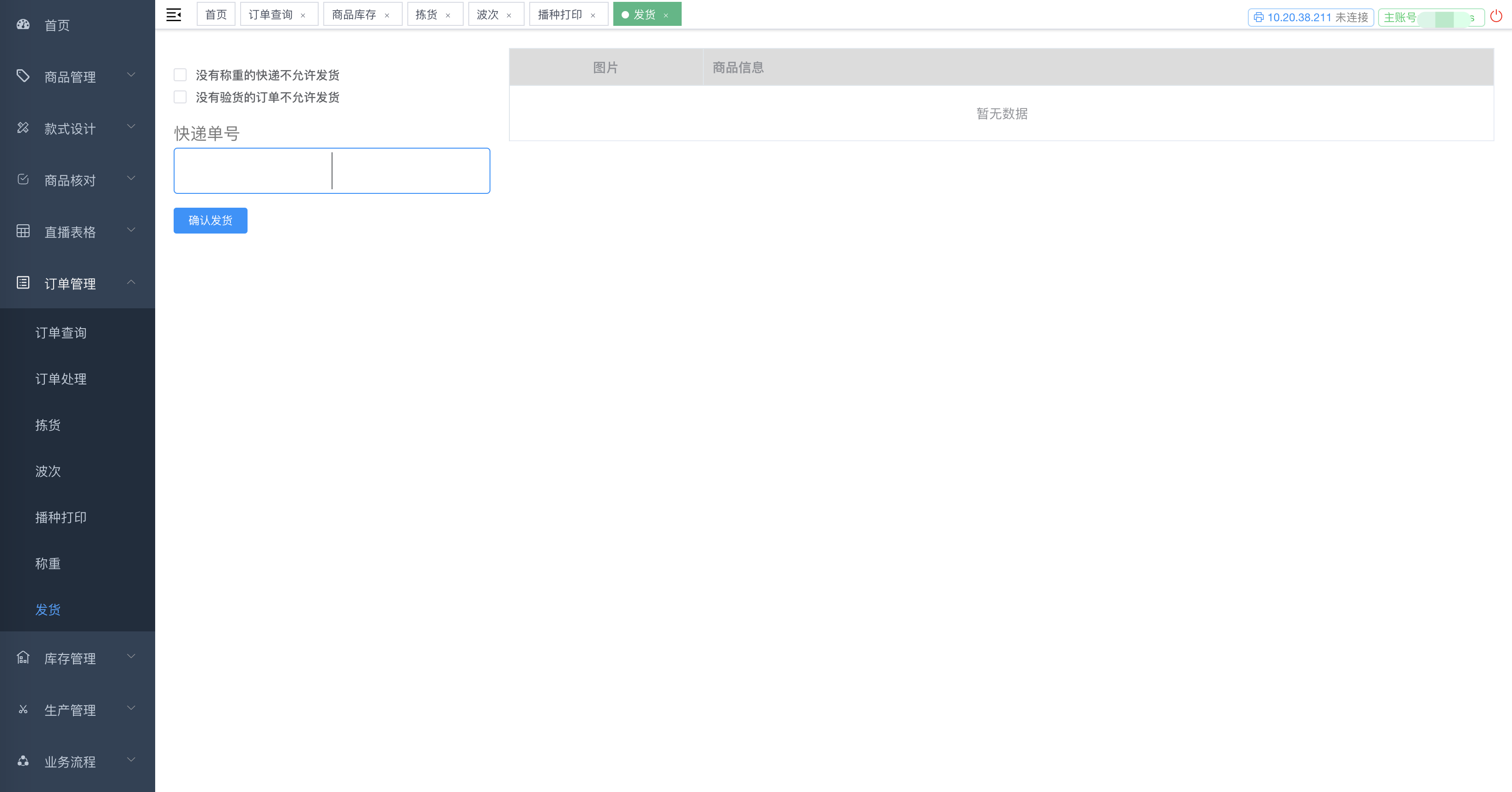Click the printer icon beside 10.20.38.211
This screenshot has height=792, width=1512.
[x=1258, y=18]
